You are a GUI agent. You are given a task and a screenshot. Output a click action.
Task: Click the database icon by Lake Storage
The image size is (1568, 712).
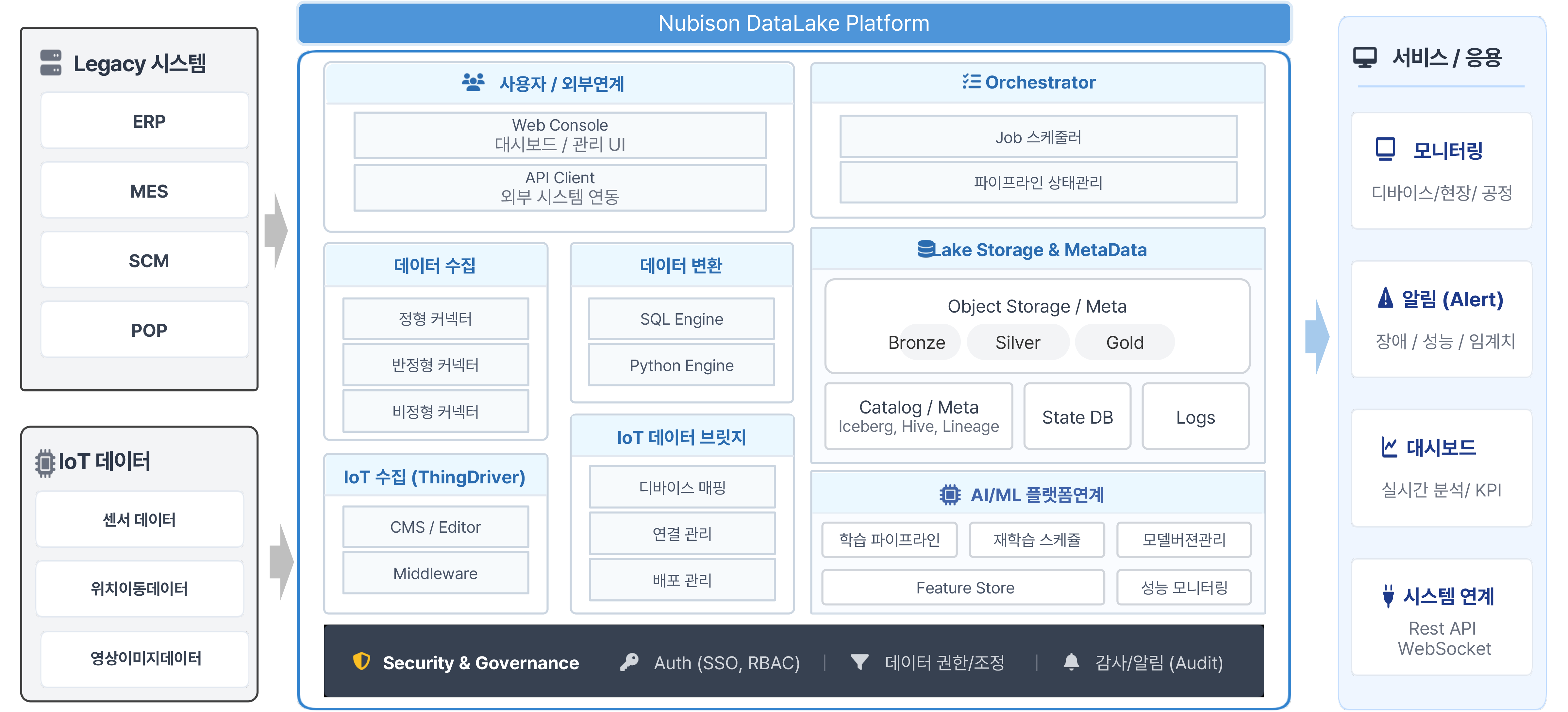coord(925,249)
